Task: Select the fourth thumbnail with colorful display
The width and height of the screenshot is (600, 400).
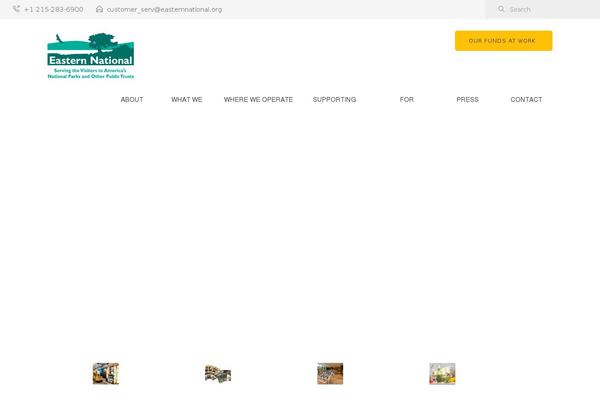Action: pyautogui.click(x=442, y=373)
